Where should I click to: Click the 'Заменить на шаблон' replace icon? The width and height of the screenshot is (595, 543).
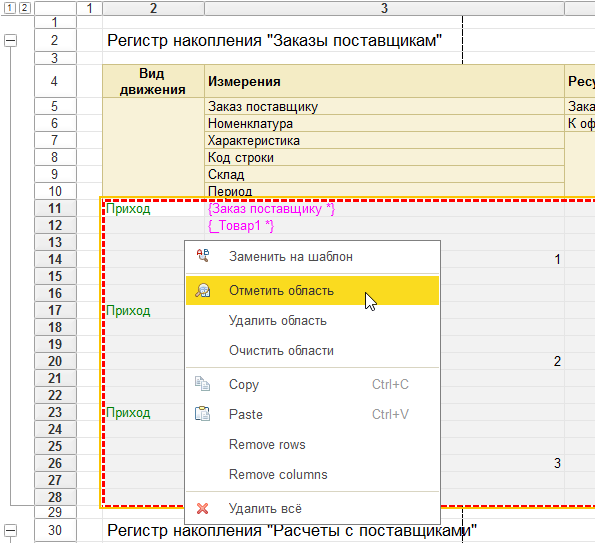(x=203, y=256)
